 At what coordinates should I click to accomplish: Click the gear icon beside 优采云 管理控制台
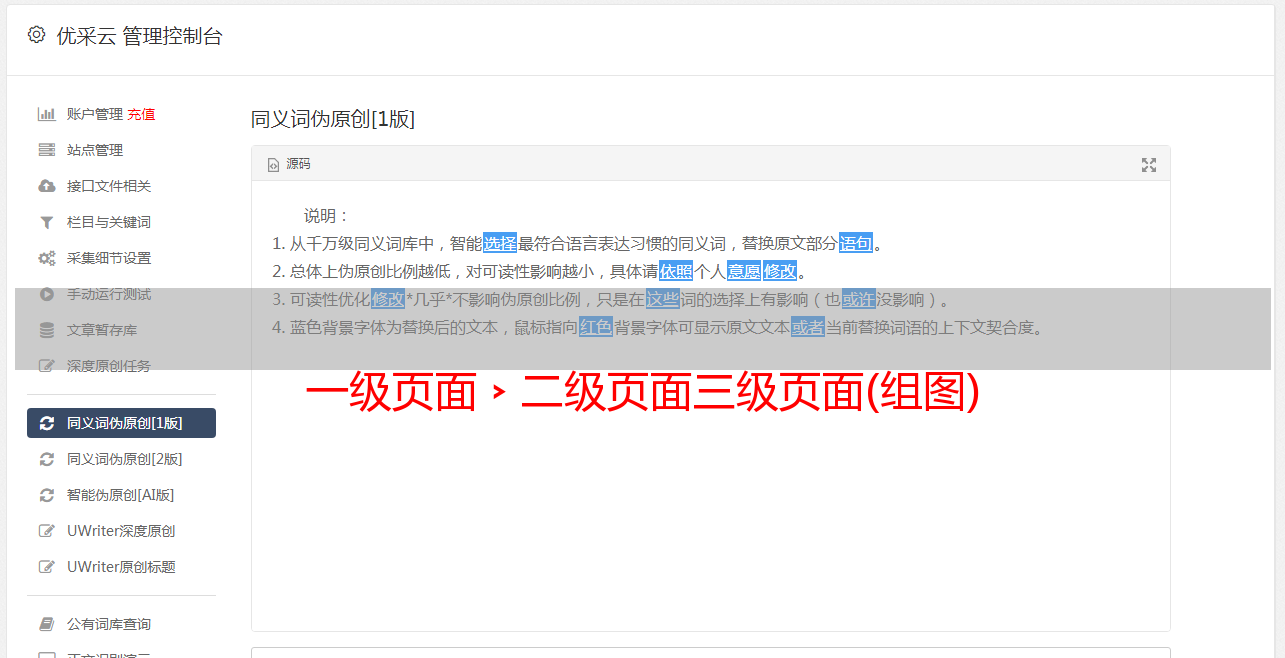(37, 35)
